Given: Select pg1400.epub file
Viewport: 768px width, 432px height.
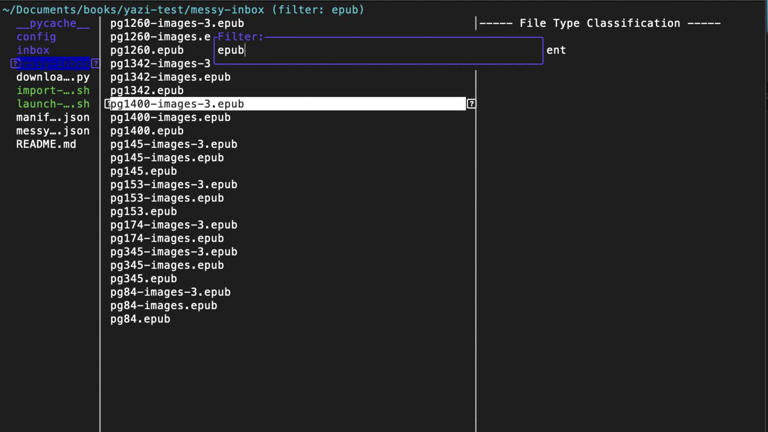Looking at the screenshot, I should [x=146, y=131].
